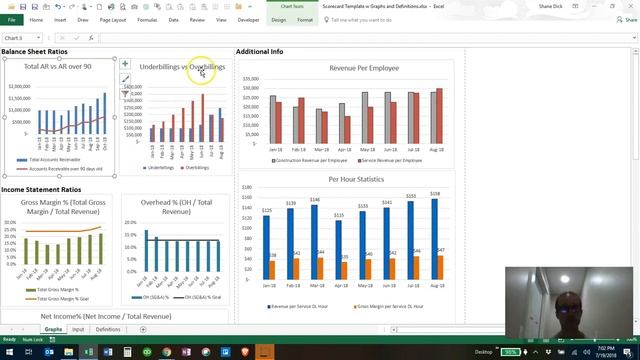
Task: Click the Print Preview icon in Quick Access toolbar
Action: [122, 7]
